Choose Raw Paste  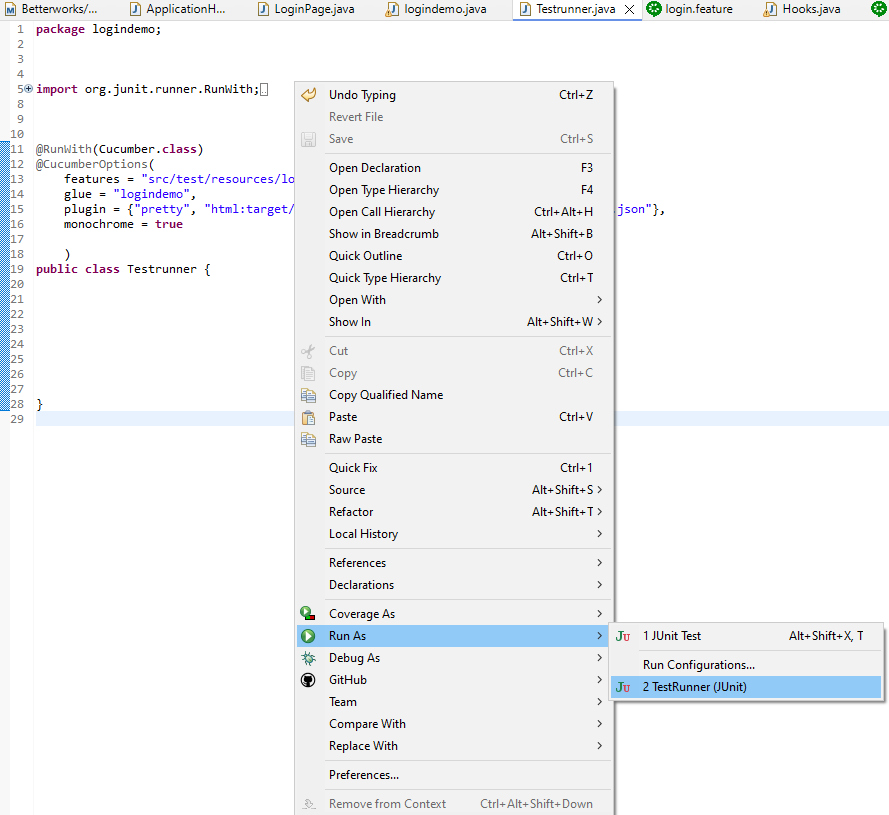click(455, 439)
